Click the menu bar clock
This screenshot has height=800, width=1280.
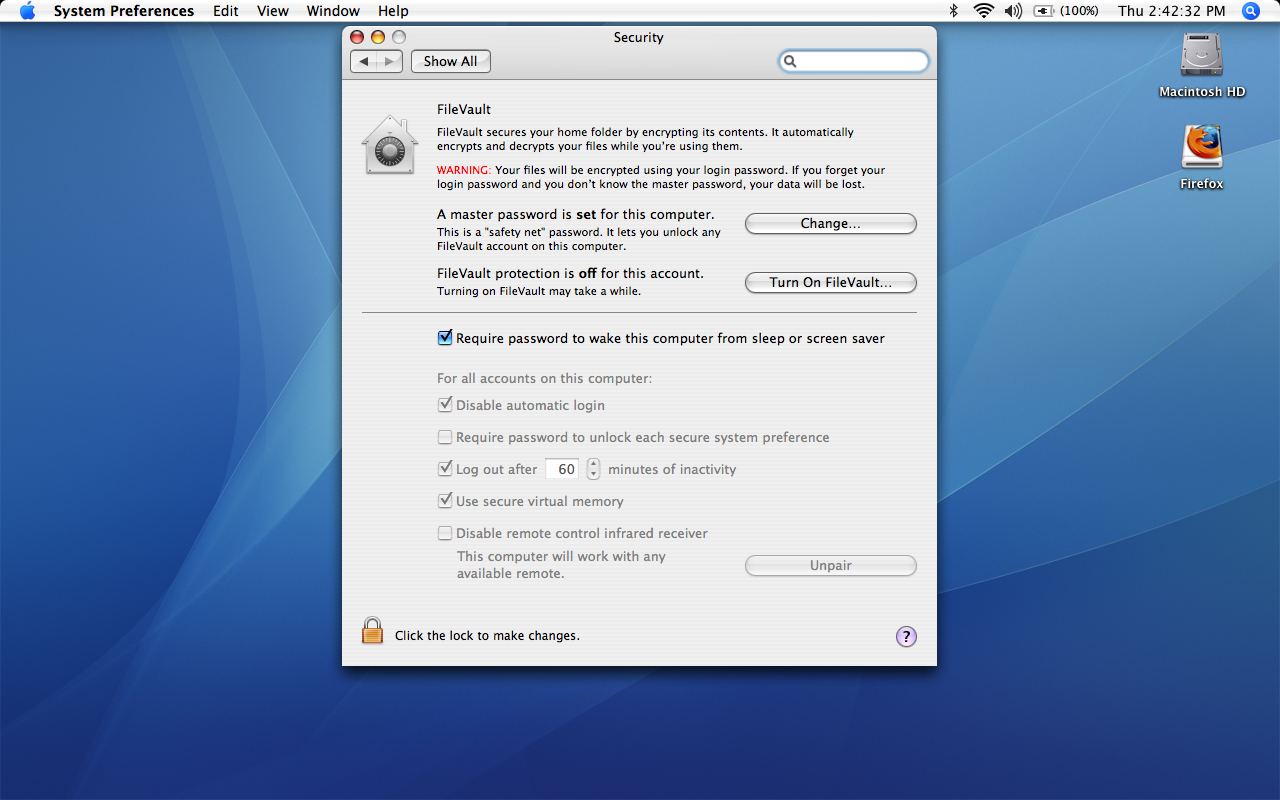pos(1171,11)
